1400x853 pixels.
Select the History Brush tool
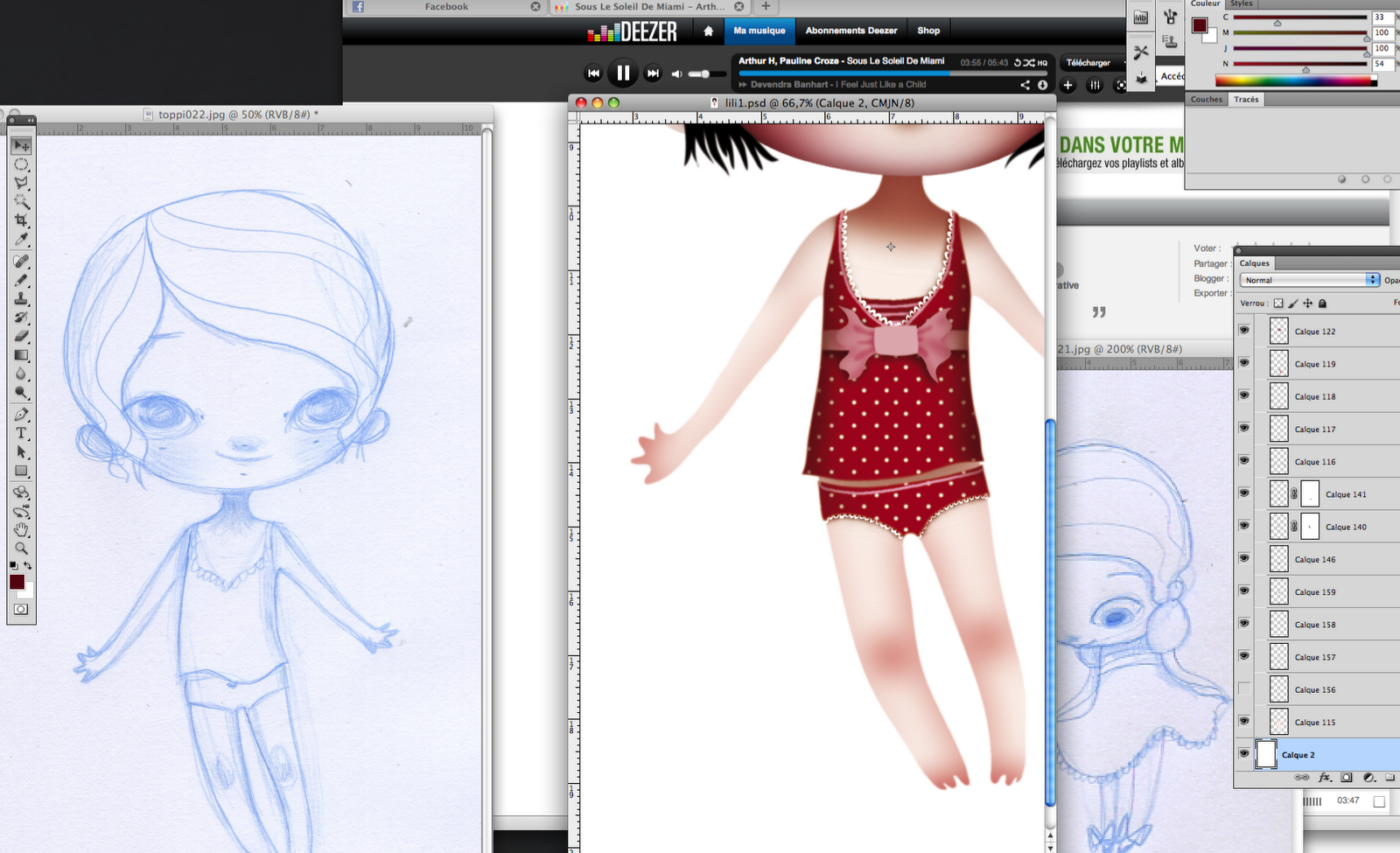coord(22,318)
